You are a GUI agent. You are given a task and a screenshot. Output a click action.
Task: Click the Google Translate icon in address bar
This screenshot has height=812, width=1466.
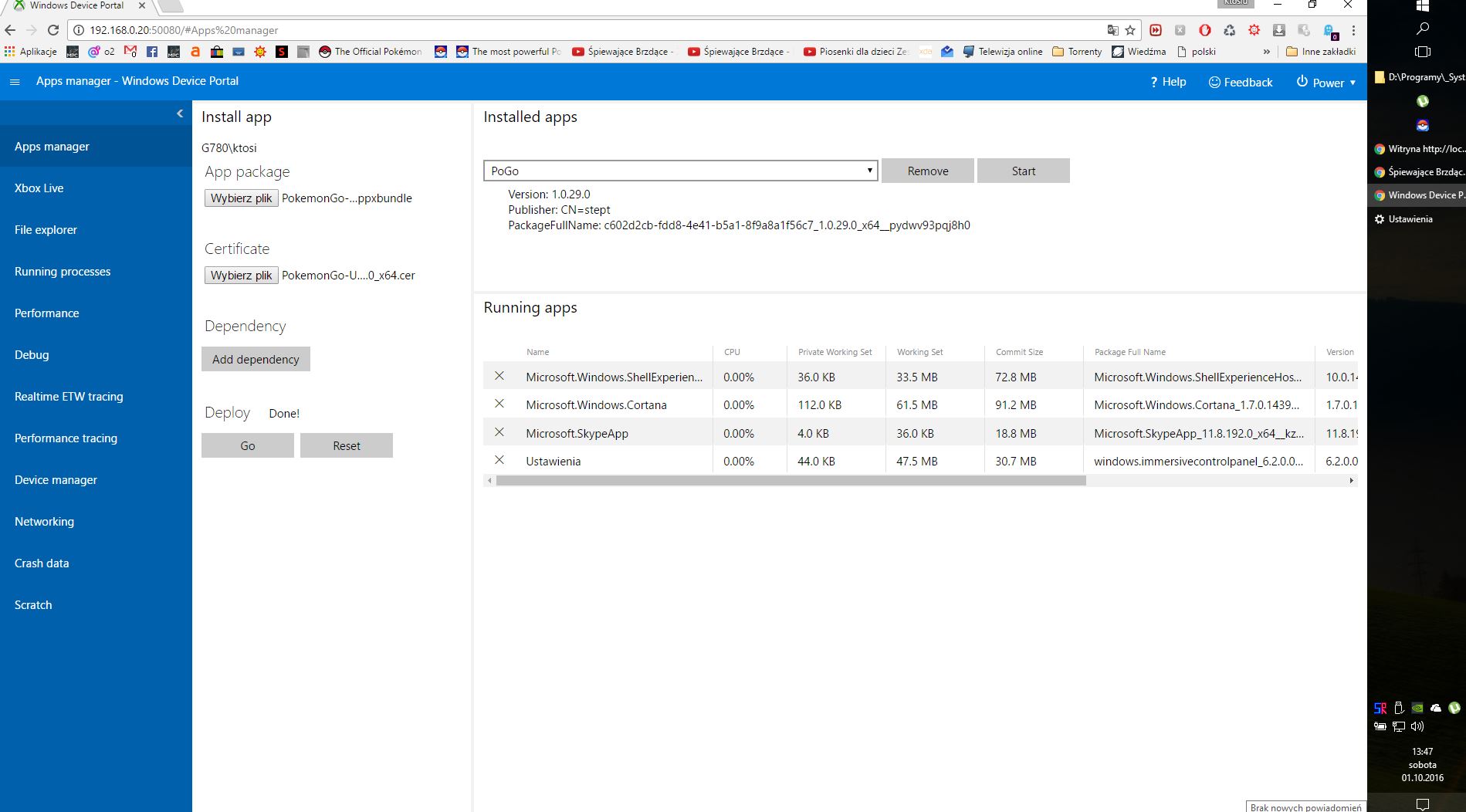tap(1112, 30)
